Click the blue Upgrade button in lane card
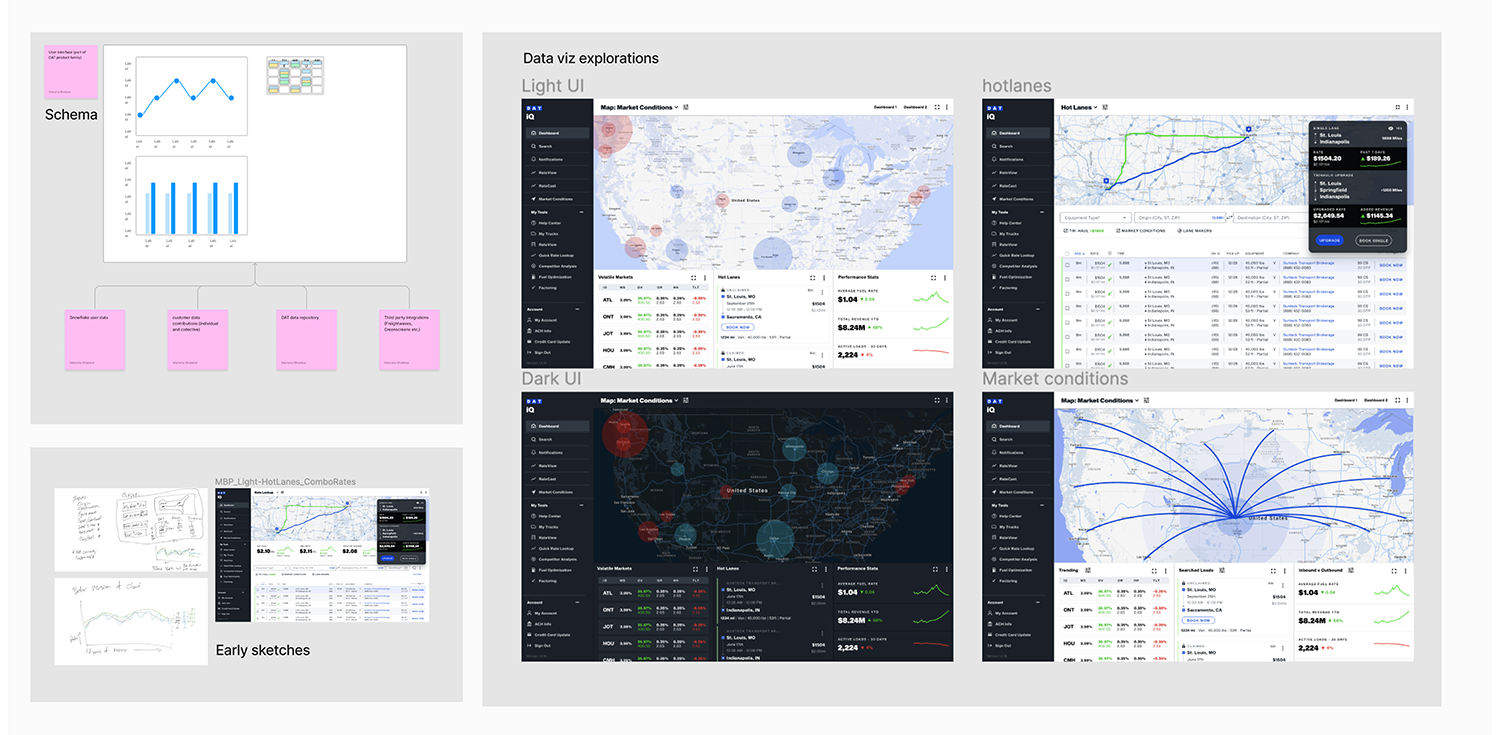 pyautogui.click(x=1329, y=240)
